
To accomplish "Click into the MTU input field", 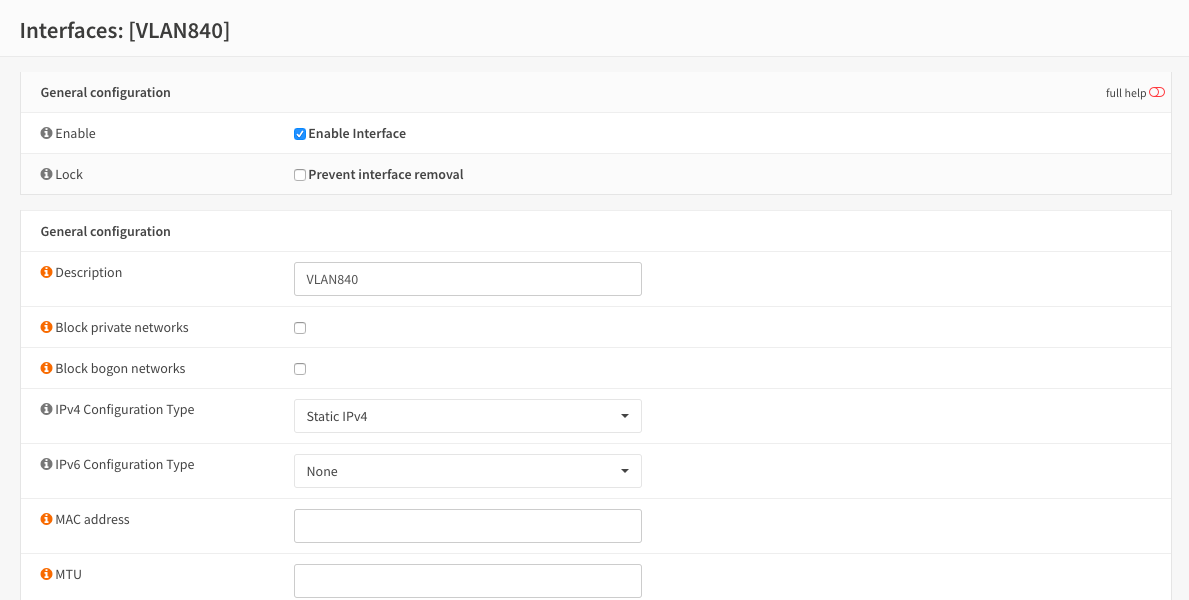I will coord(467,581).
